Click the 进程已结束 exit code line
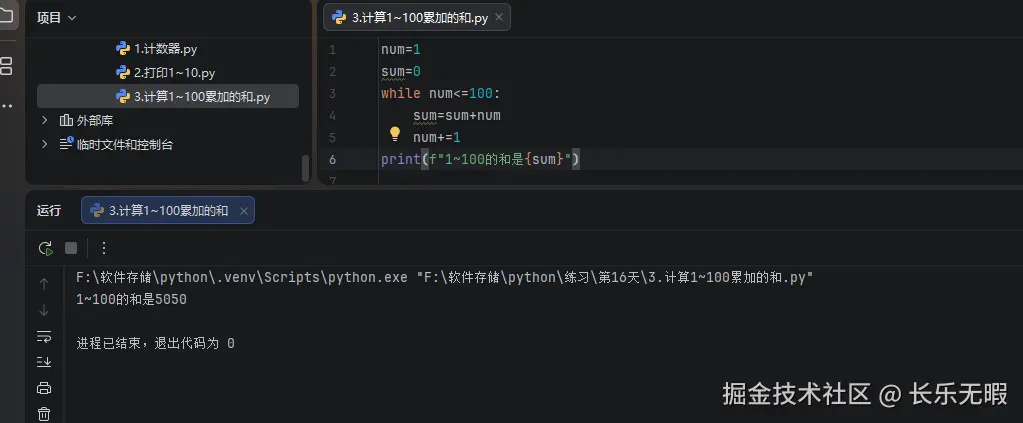1023x423 pixels. (x=155, y=343)
